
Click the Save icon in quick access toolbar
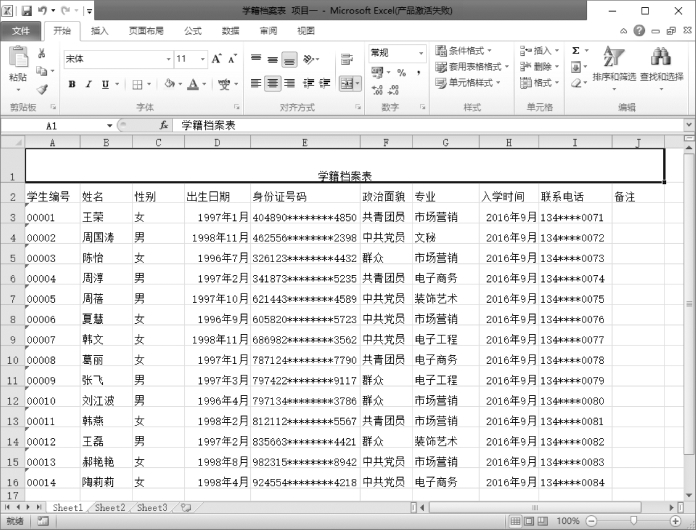pos(27,10)
